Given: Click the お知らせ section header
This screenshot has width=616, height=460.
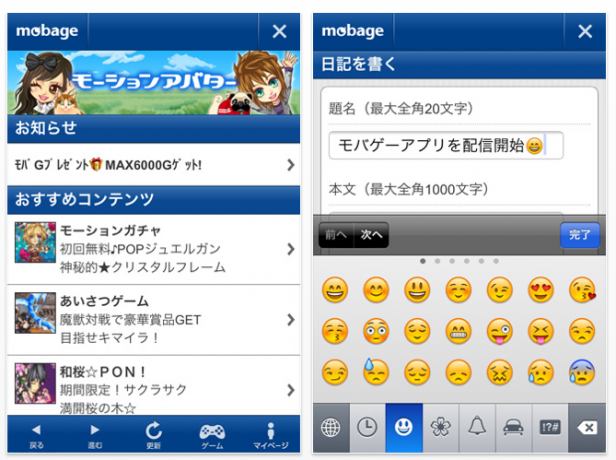Looking at the screenshot, I should 154,128.
